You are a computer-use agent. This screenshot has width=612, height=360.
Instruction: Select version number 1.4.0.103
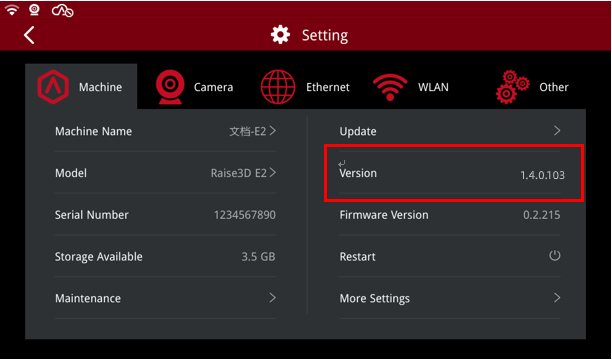pyautogui.click(x=543, y=175)
